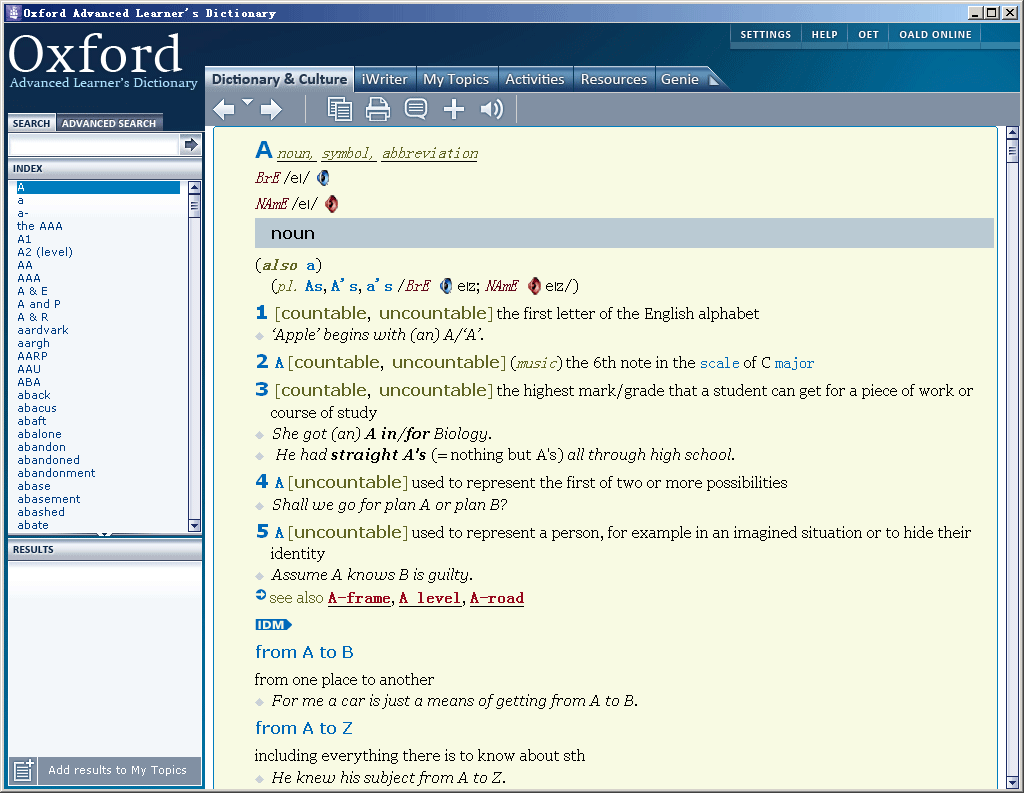Screen dimensions: 1024x793
Task: Click the idiom 'from A to Z'
Action: pyautogui.click(x=304, y=728)
